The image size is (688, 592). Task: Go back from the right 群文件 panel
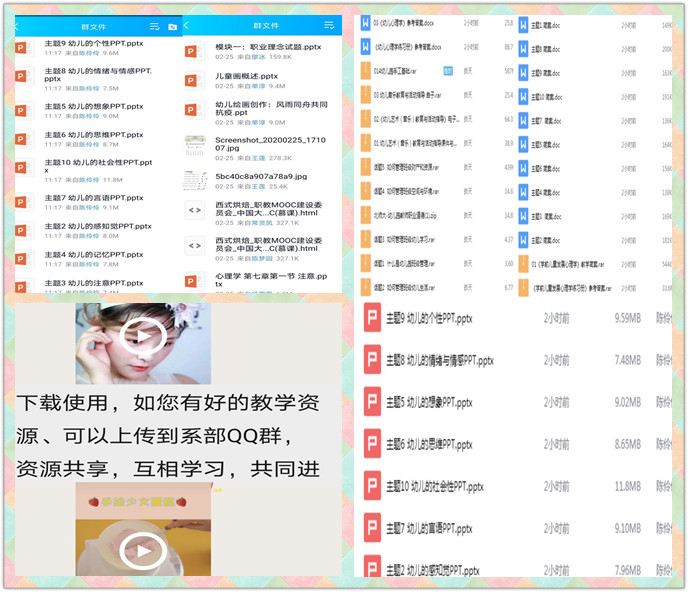point(187,25)
